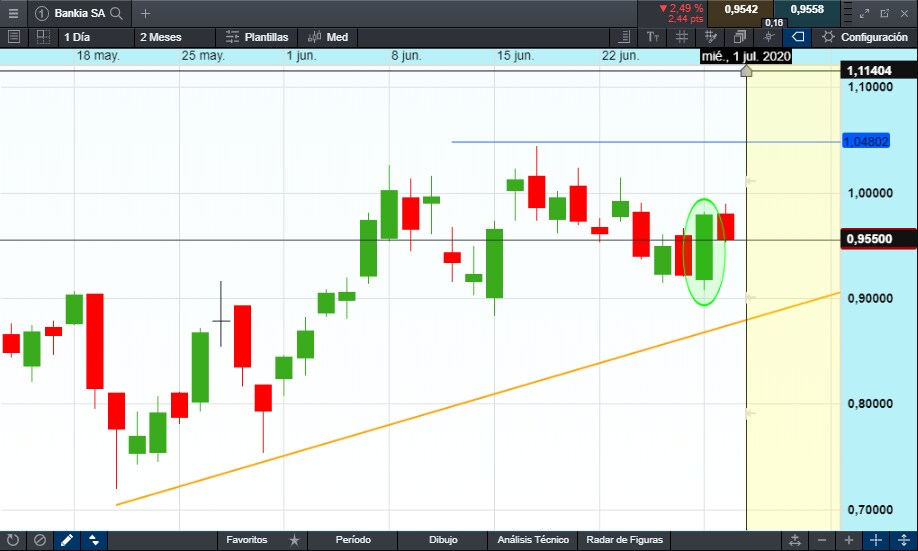
Task: Open the Plantillas templates menu
Action: click(x=257, y=37)
